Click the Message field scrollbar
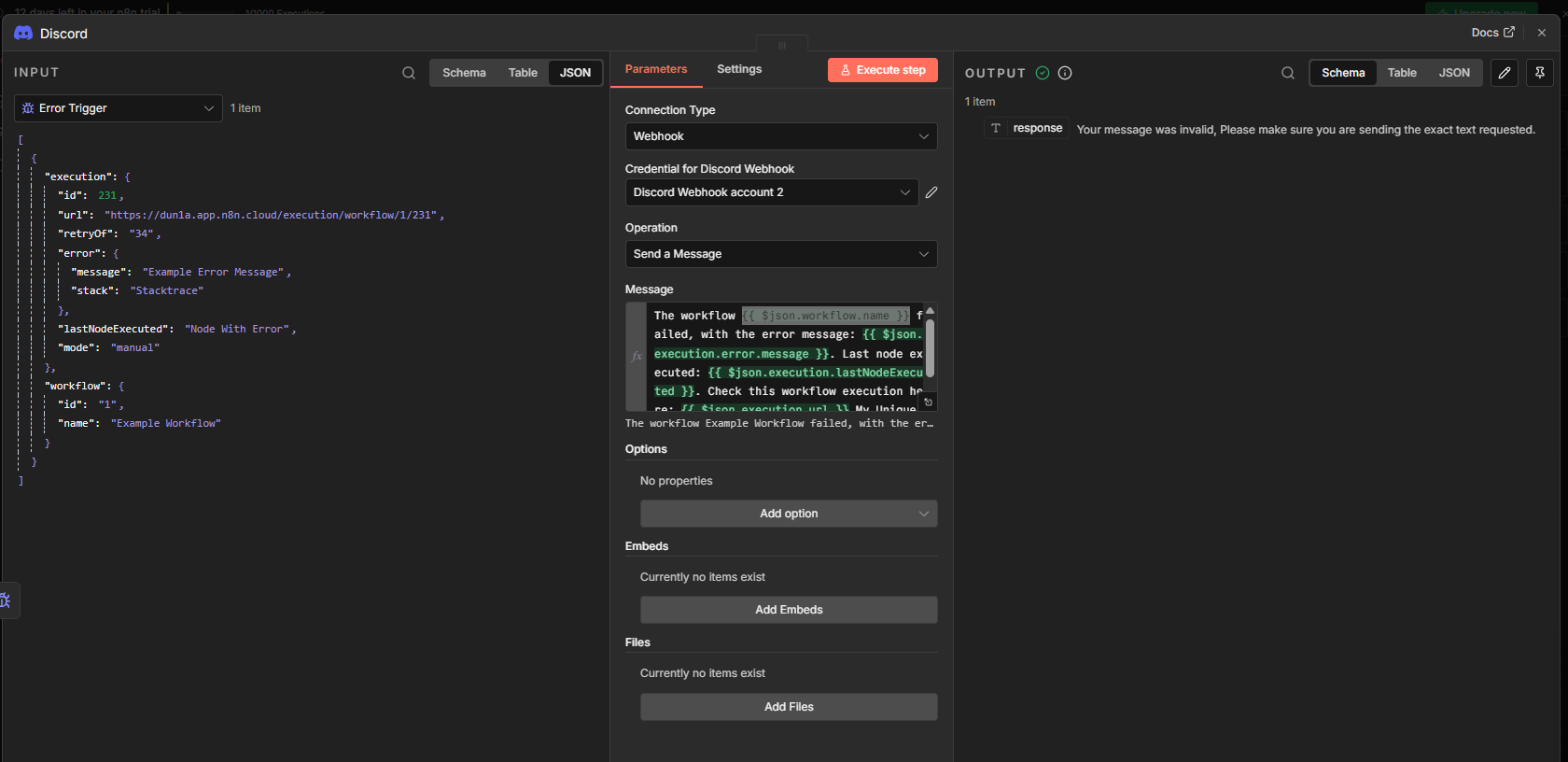Image resolution: width=1568 pixels, height=762 pixels. (930, 347)
